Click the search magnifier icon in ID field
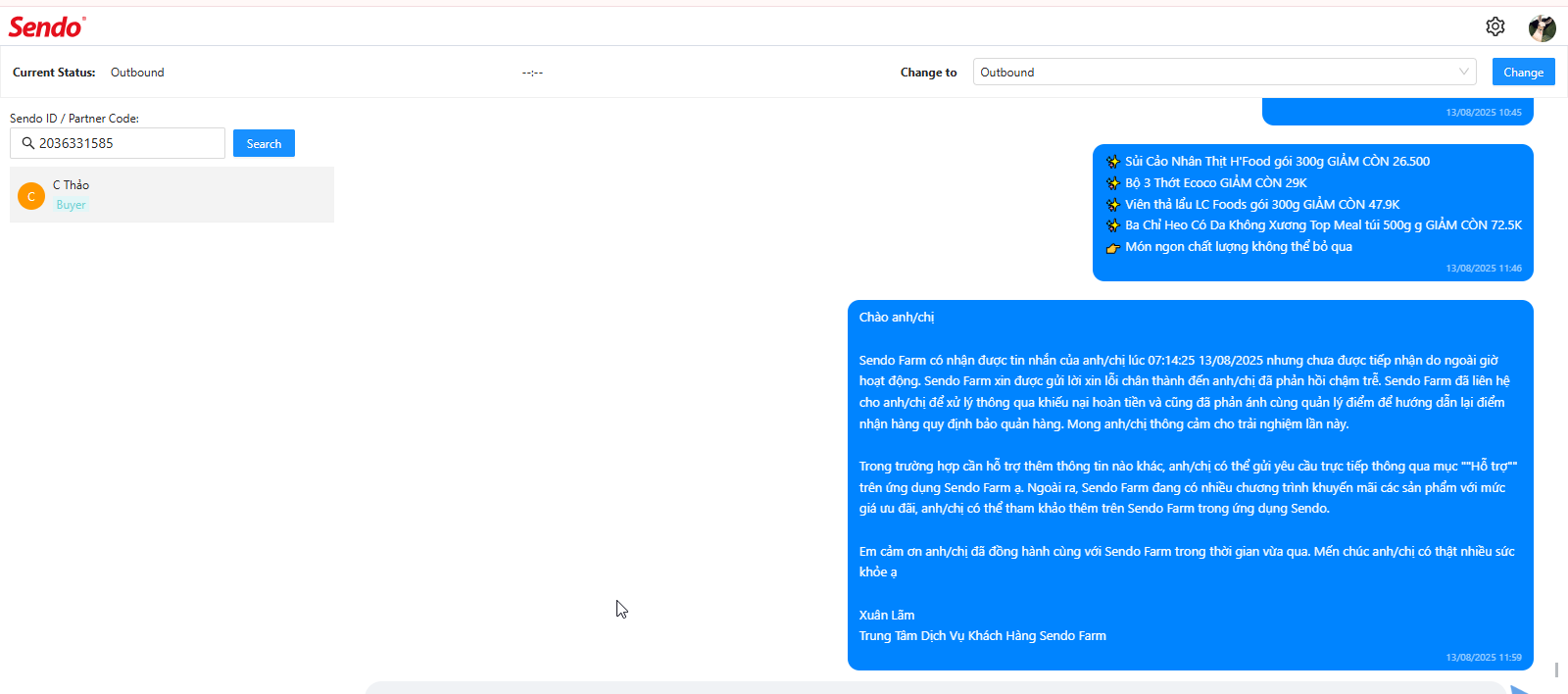The width and height of the screenshot is (1568, 694). [x=28, y=143]
